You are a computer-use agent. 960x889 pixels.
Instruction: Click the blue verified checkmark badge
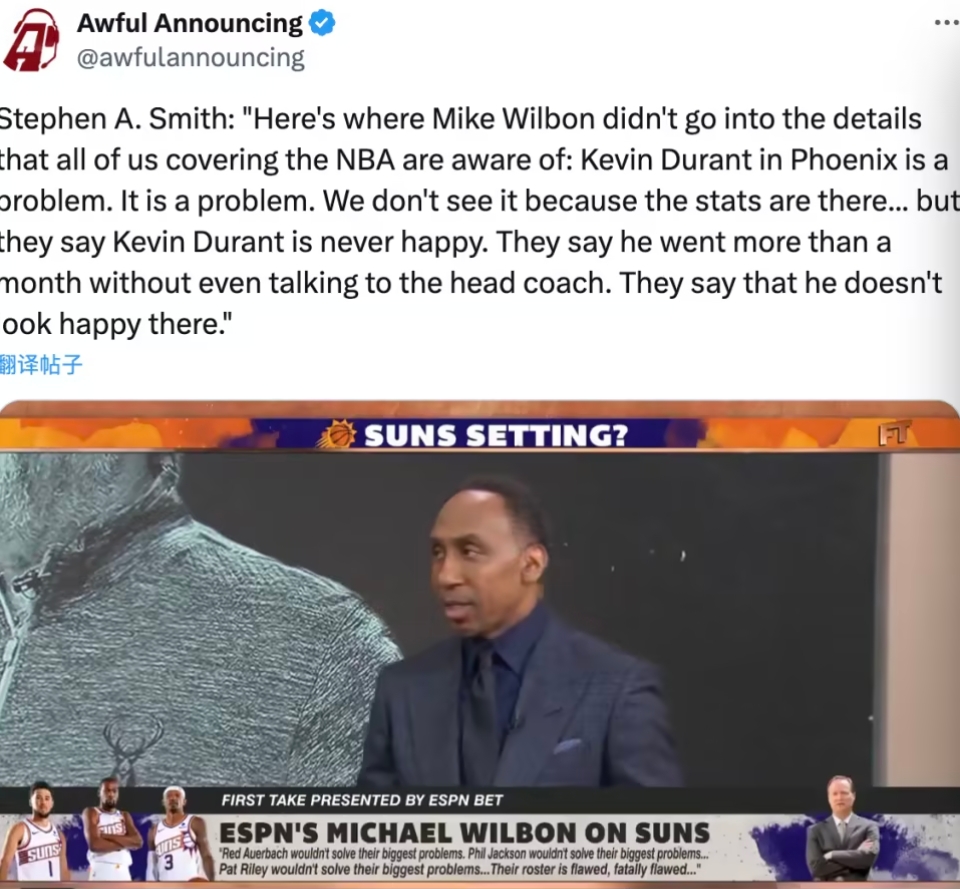click(321, 23)
